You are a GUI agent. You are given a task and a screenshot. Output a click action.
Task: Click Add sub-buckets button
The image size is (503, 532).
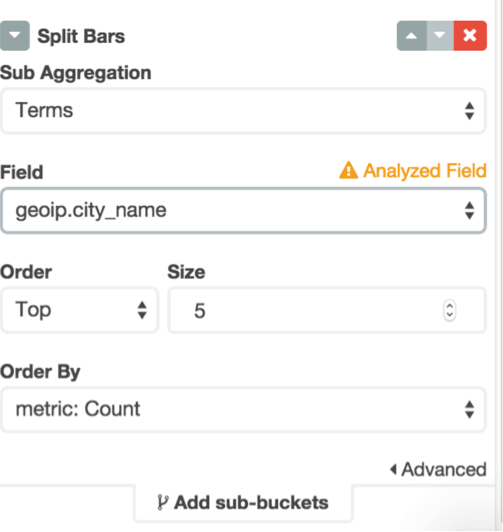tap(243, 502)
